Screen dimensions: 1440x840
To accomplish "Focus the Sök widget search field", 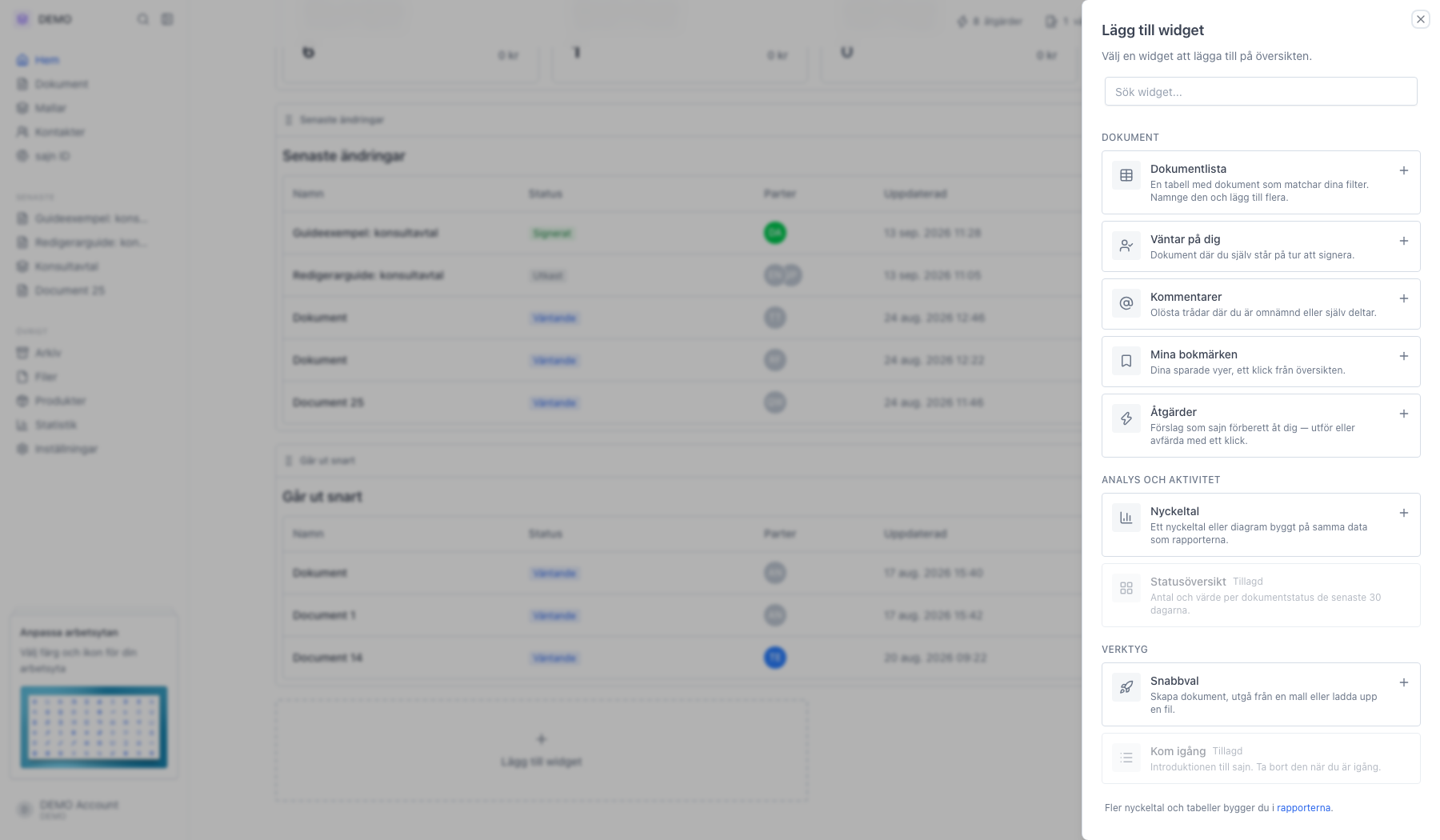I will (1261, 91).
